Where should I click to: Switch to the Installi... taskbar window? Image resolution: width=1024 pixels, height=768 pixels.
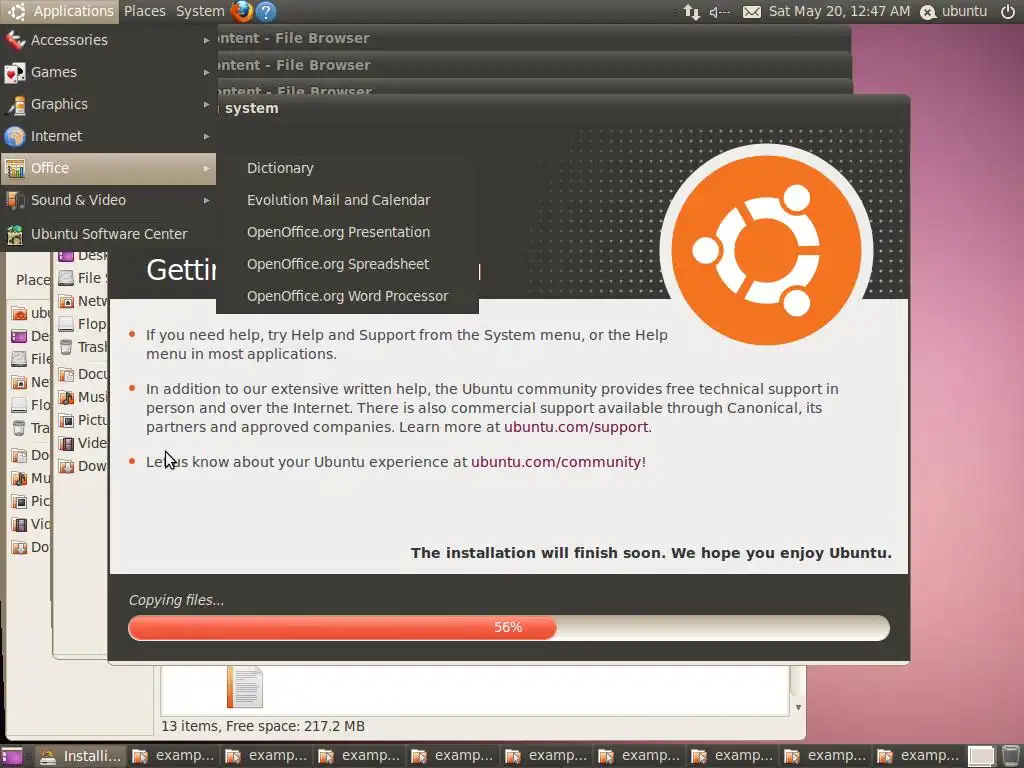pos(81,756)
